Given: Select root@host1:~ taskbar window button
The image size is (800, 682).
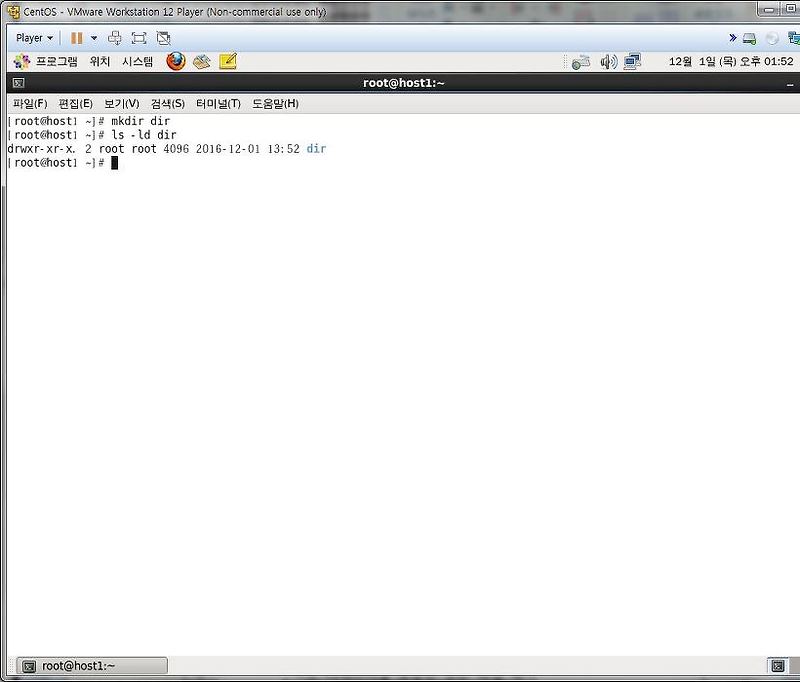Looking at the screenshot, I should (x=92, y=666).
